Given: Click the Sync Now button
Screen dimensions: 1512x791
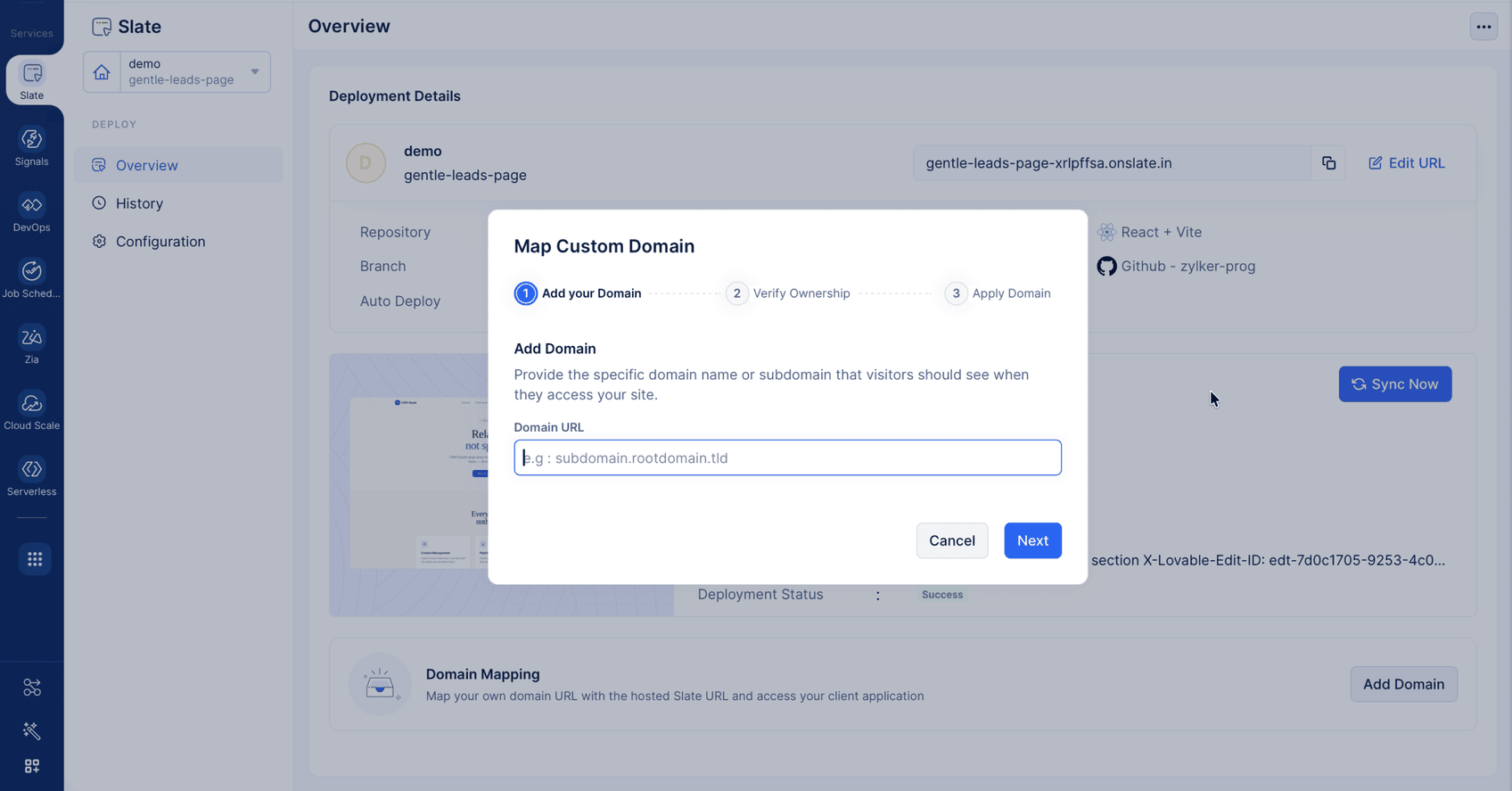Looking at the screenshot, I should click(1395, 384).
